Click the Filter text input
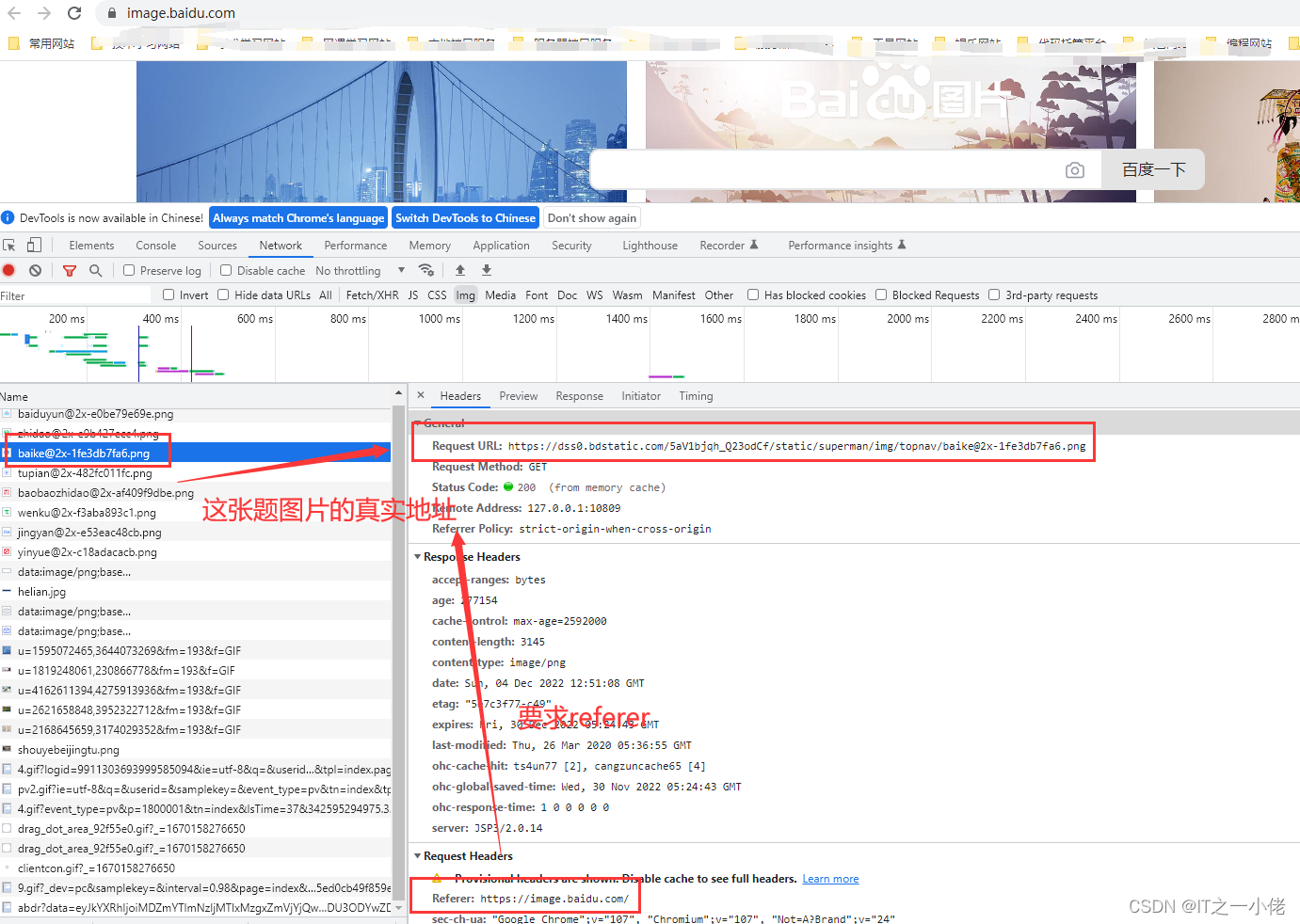The height and width of the screenshot is (924, 1300). click(75, 295)
